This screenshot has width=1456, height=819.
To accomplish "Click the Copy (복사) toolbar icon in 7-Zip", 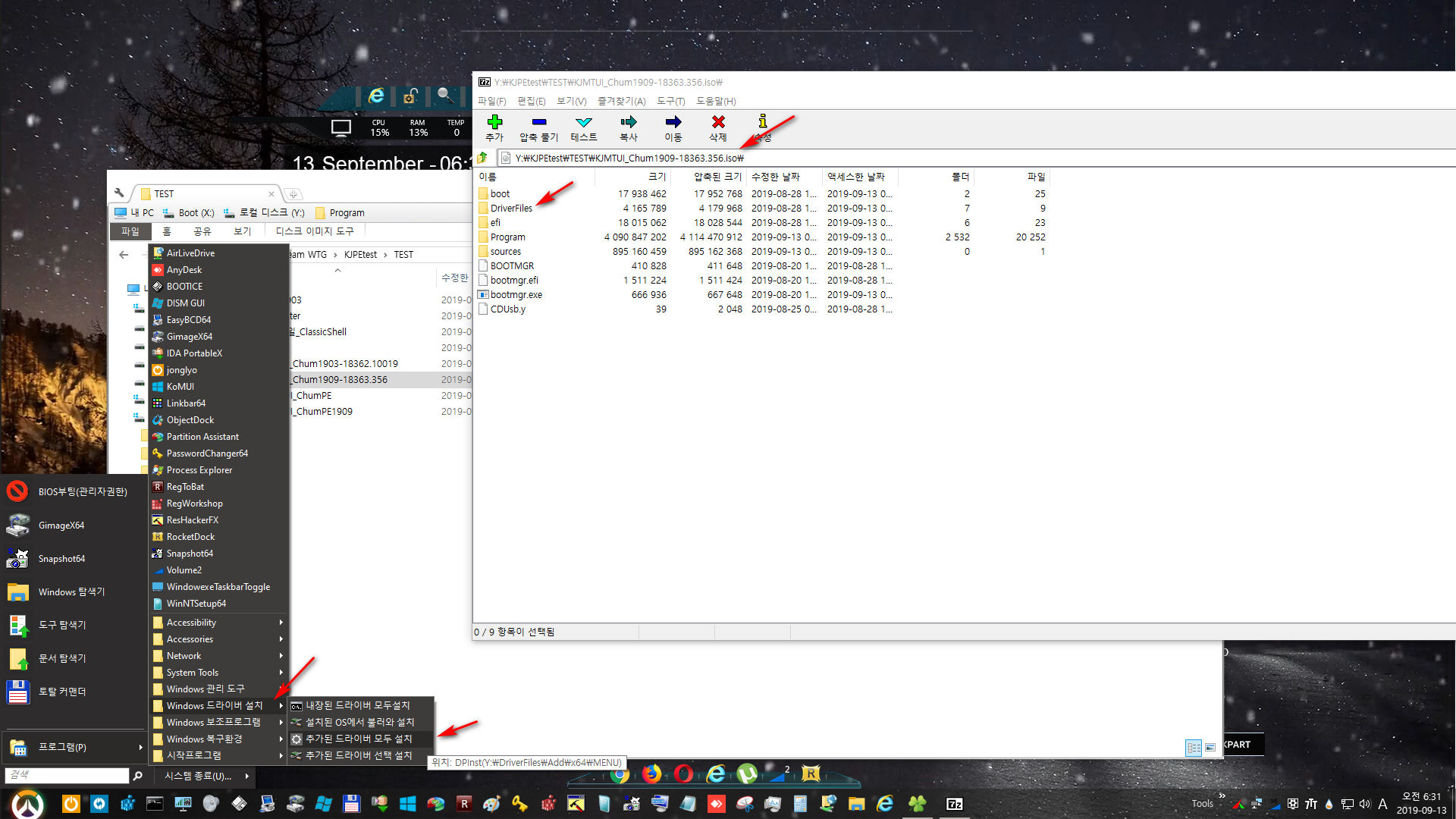I will [629, 127].
